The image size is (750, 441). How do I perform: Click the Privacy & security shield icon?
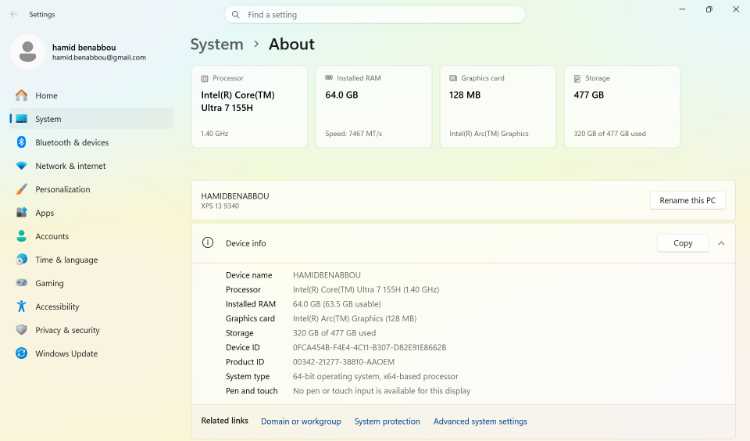click(22, 330)
